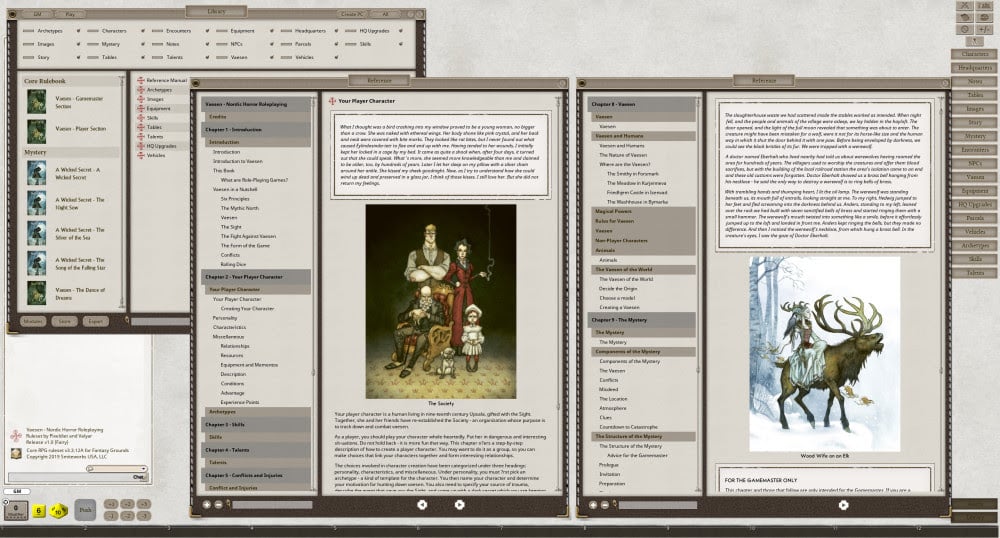This screenshot has width=1000, height=538.
Task: Open the Characters tab in right sidebar
Action: pyautogui.click(x=974, y=54)
